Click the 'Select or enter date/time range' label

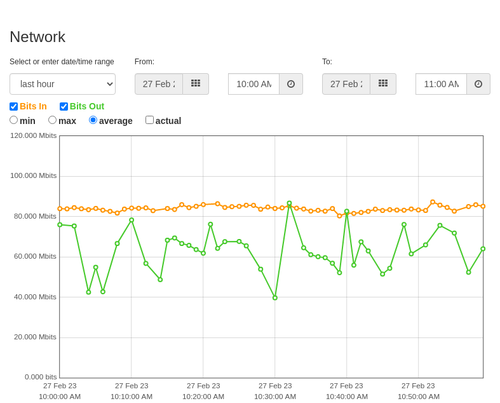(62, 62)
